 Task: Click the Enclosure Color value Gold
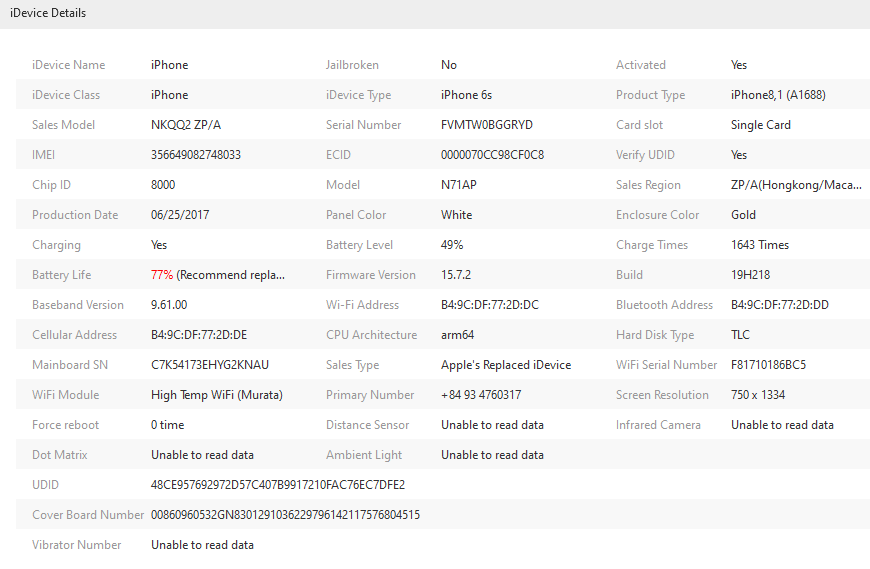(x=743, y=215)
